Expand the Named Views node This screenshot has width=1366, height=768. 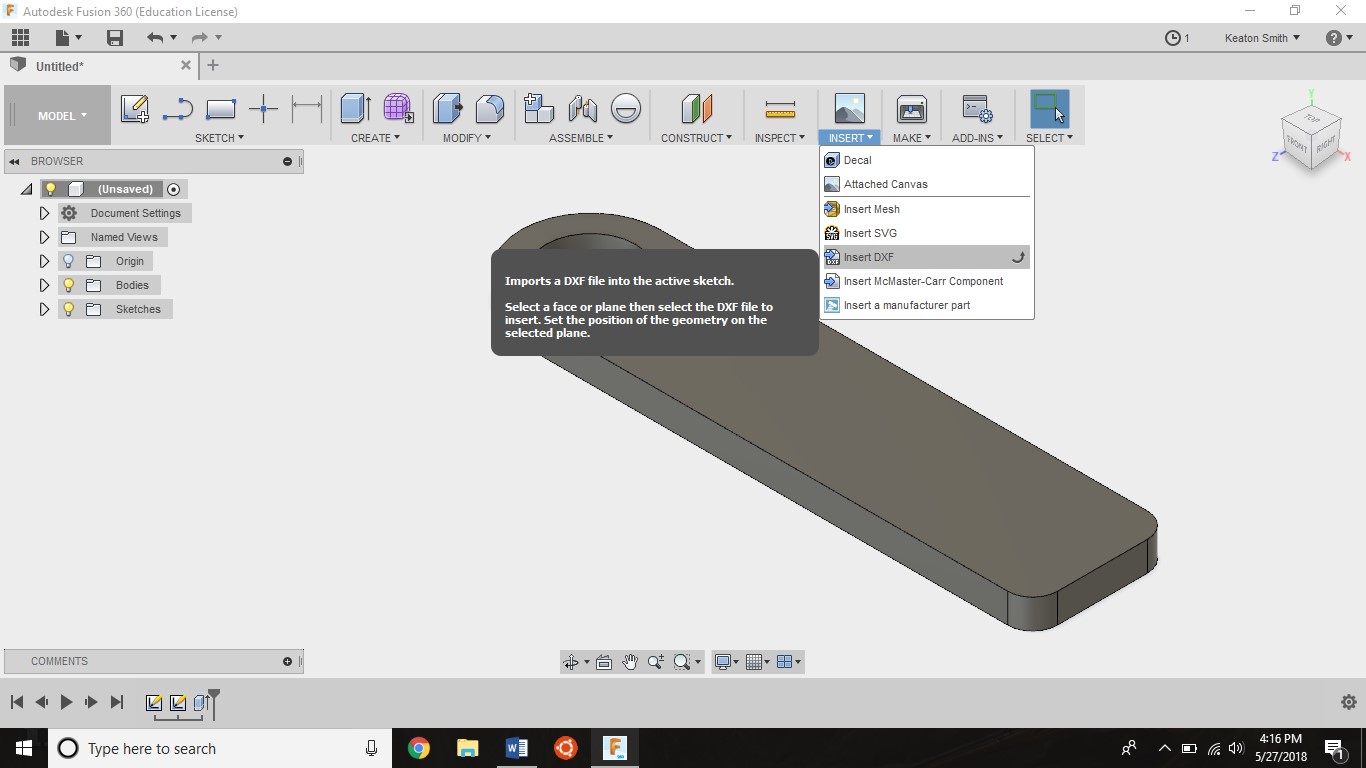pyautogui.click(x=44, y=237)
